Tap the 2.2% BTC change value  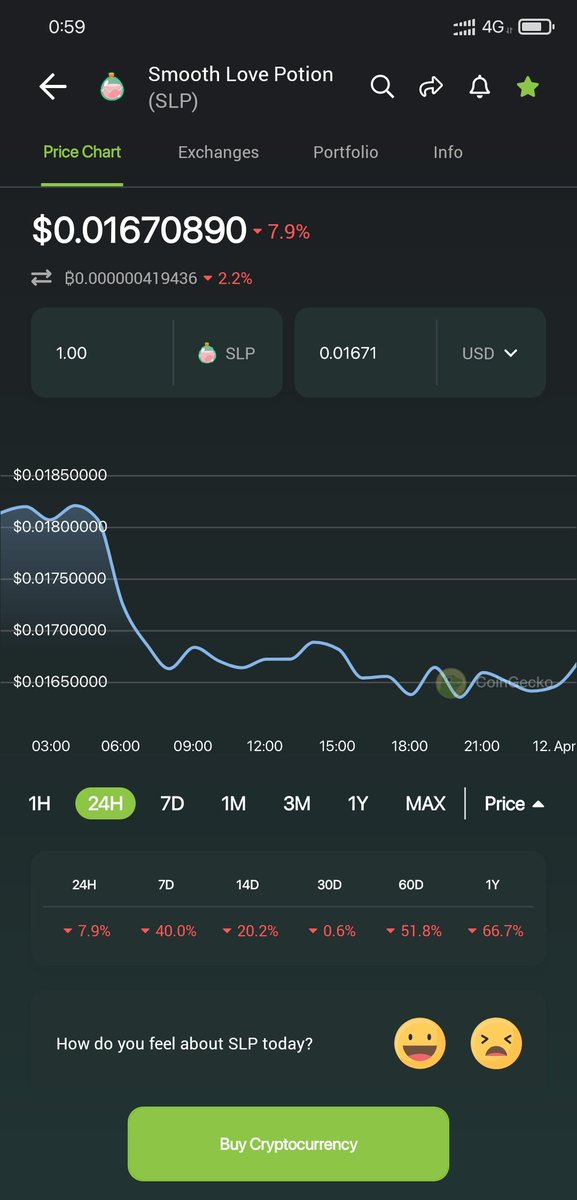227,278
